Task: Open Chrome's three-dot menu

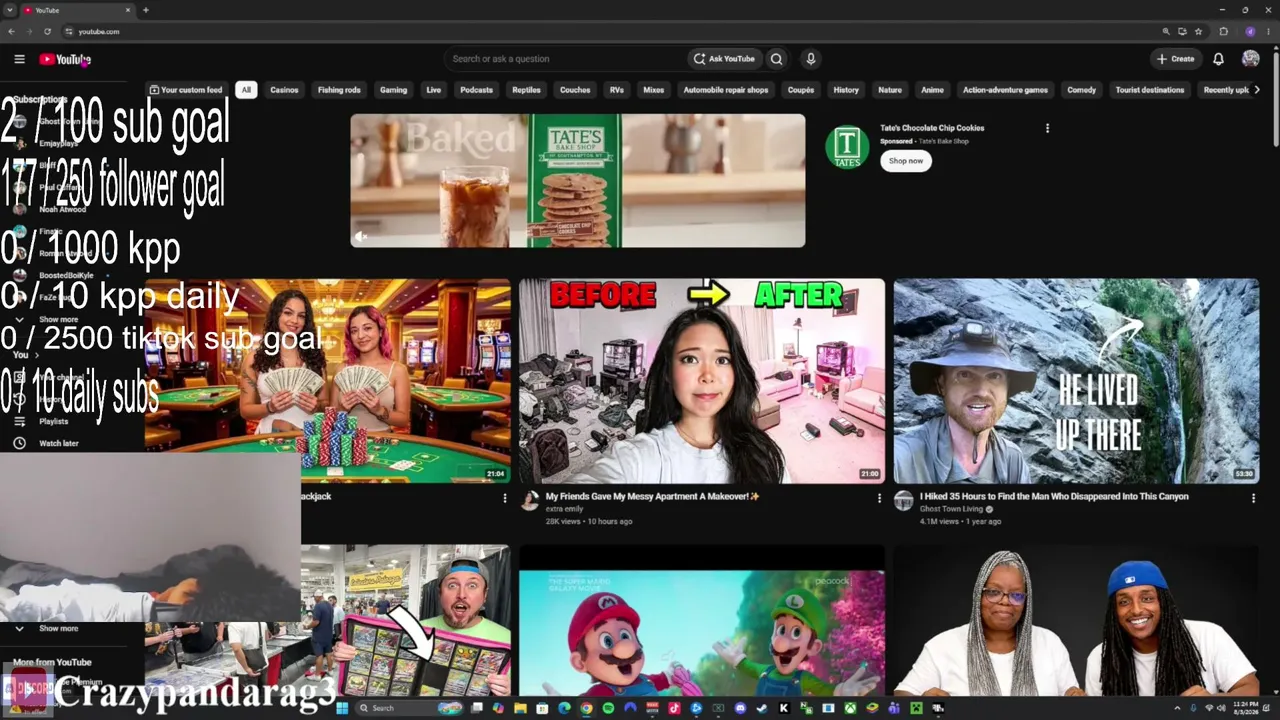Action: tap(1268, 31)
